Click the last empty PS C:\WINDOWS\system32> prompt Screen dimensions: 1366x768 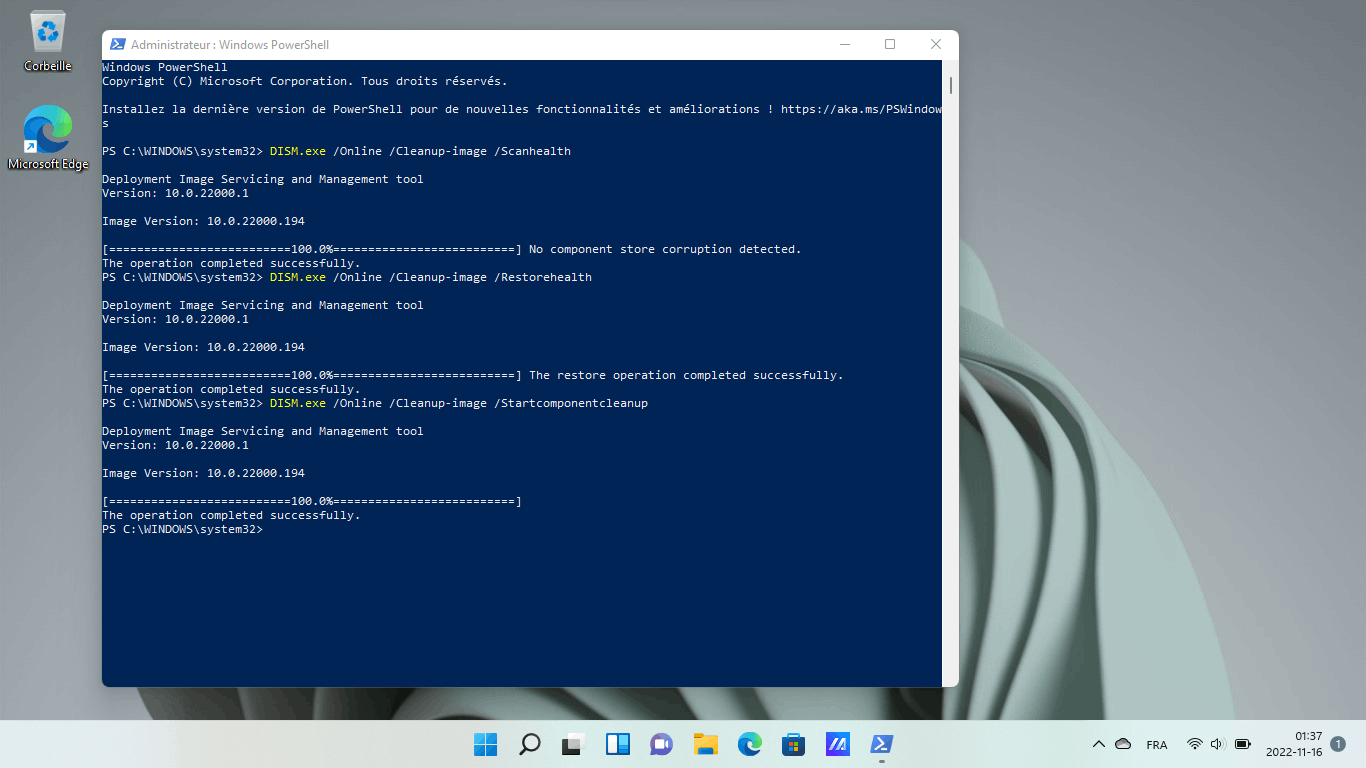[x=182, y=529]
